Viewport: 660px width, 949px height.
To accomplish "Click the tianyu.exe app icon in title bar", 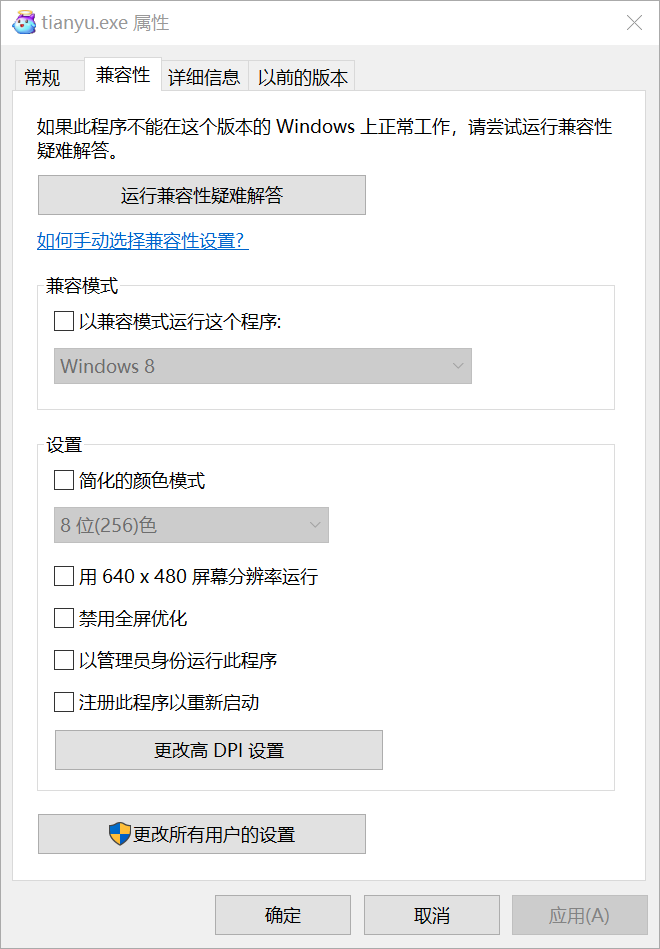I will point(23,22).
